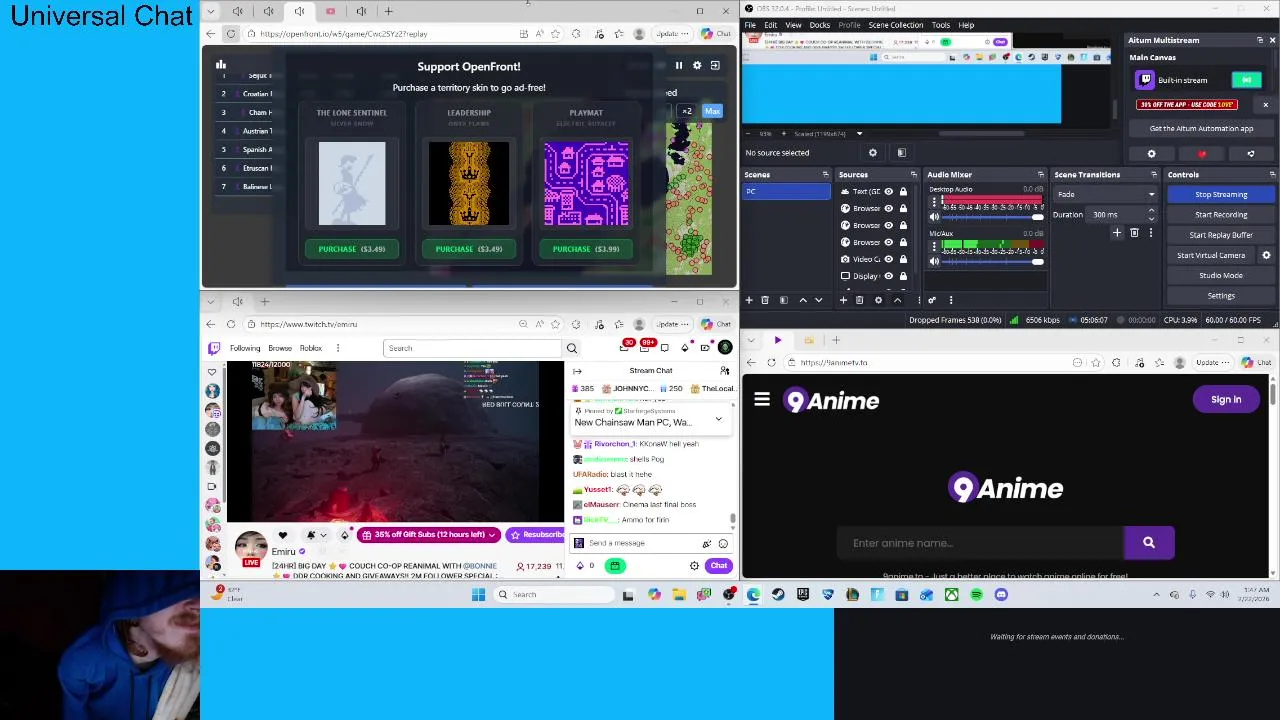Click Start Recording in OBS
This screenshot has height=720, width=1280.
[x=1221, y=214]
